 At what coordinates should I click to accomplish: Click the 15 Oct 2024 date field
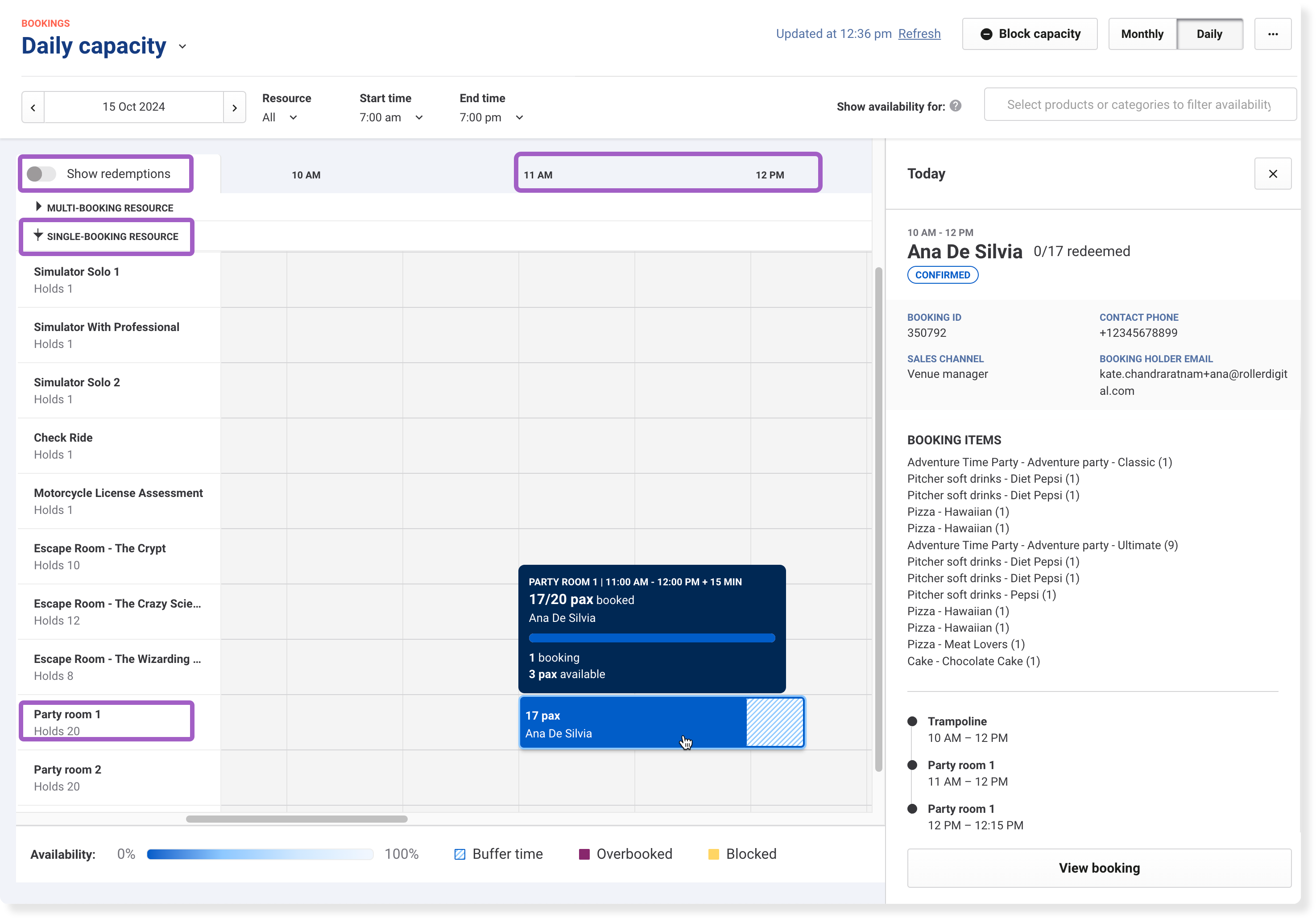coord(133,107)
